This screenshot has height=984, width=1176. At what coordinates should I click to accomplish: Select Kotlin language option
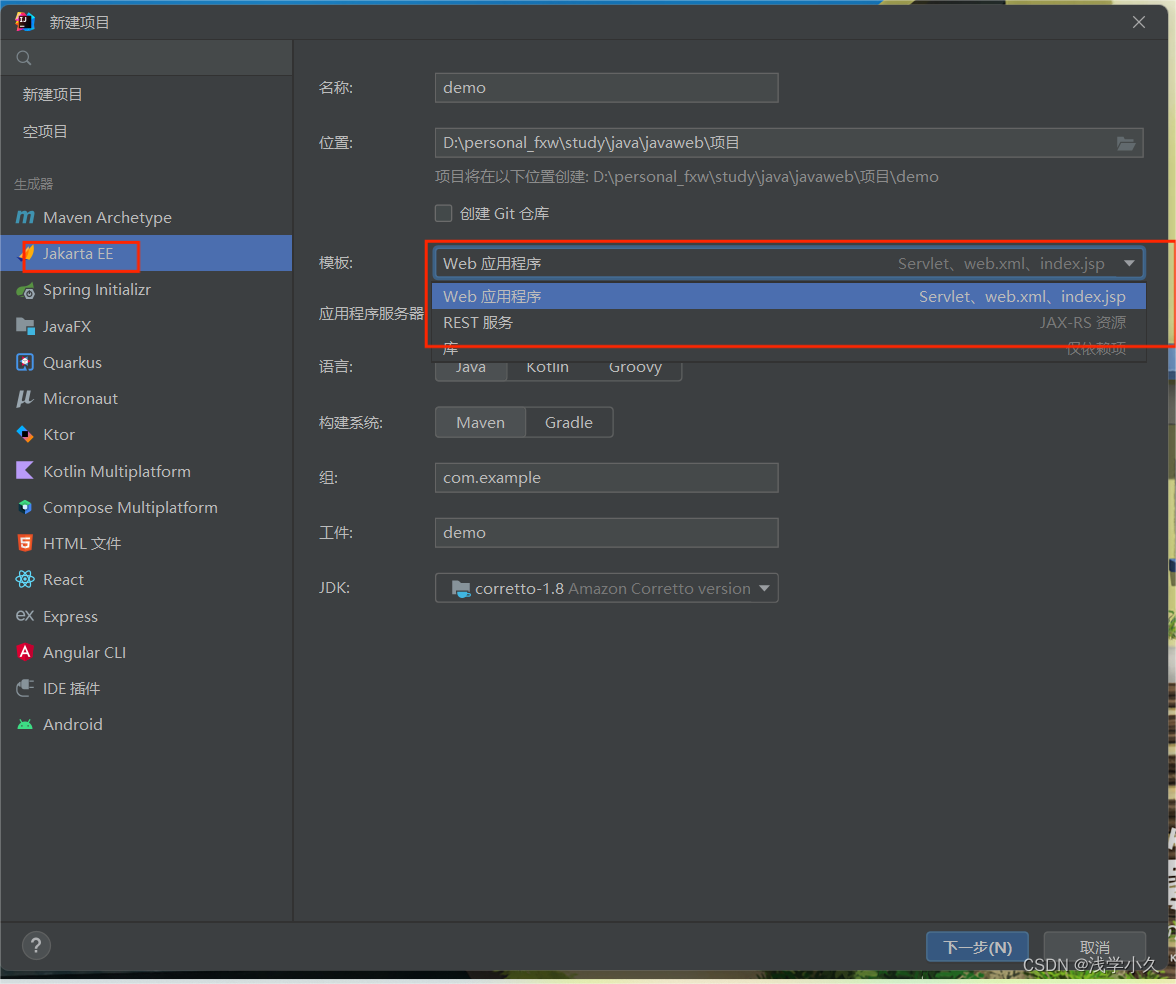point(548,368)
